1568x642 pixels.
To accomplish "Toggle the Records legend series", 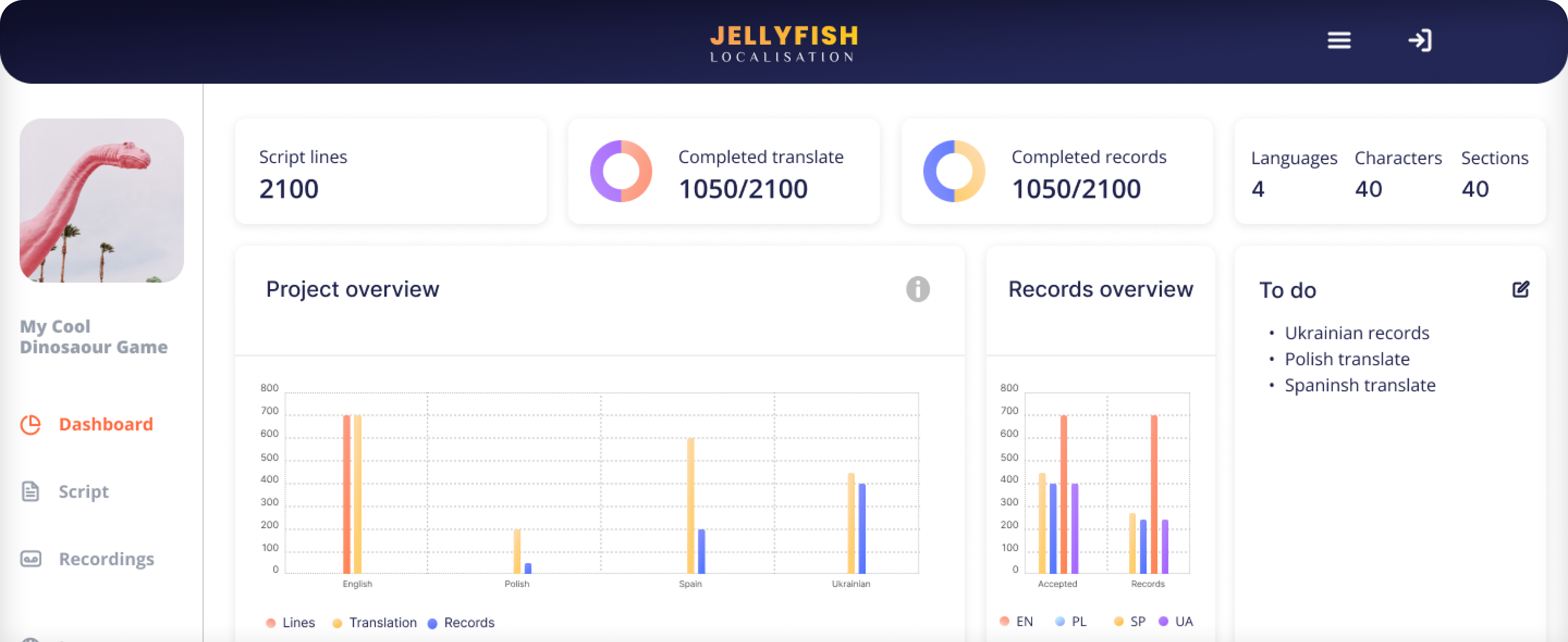I will coord(461,623).
